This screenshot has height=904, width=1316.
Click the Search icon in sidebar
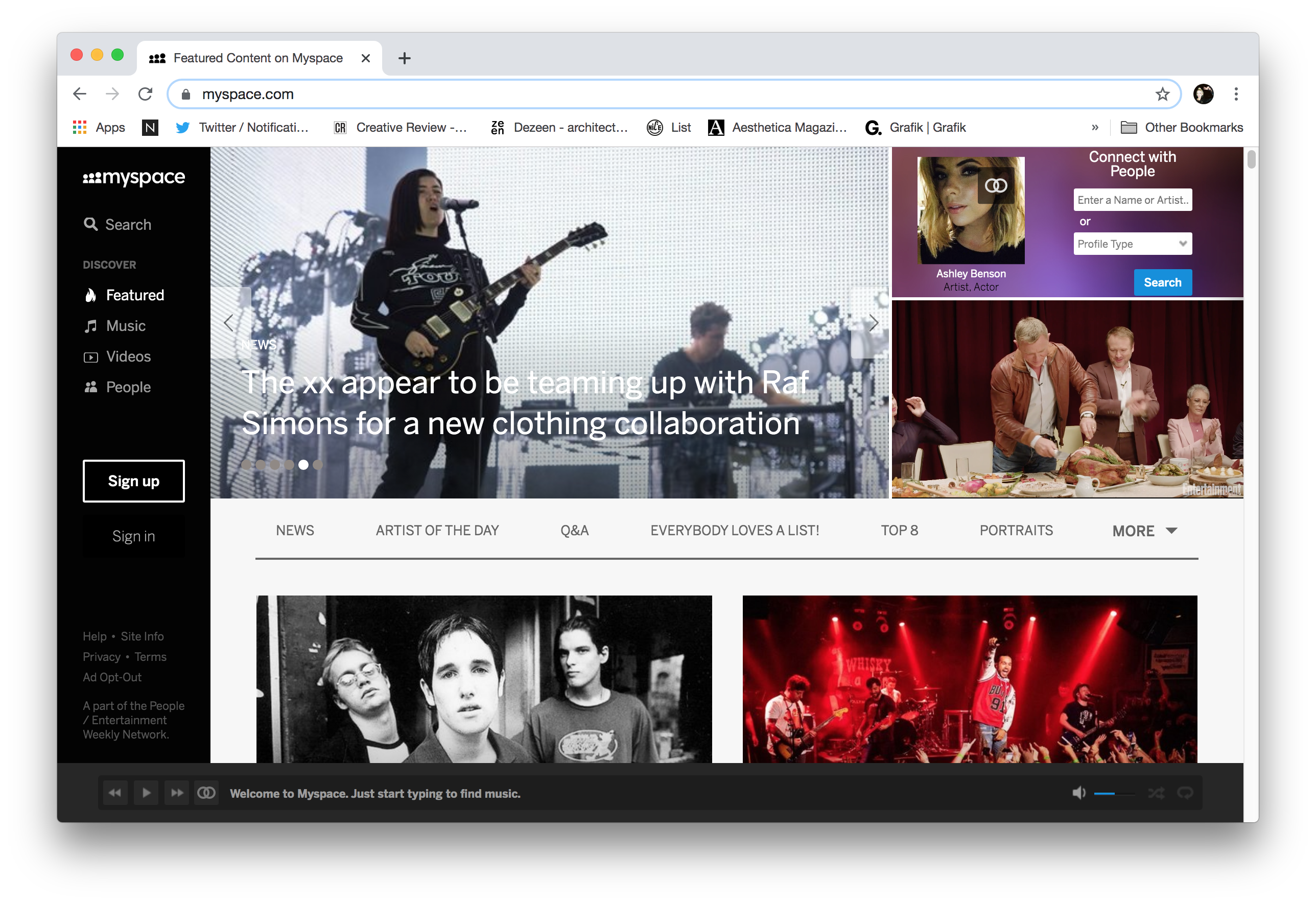pyautogui.click(x=91, y=223)
